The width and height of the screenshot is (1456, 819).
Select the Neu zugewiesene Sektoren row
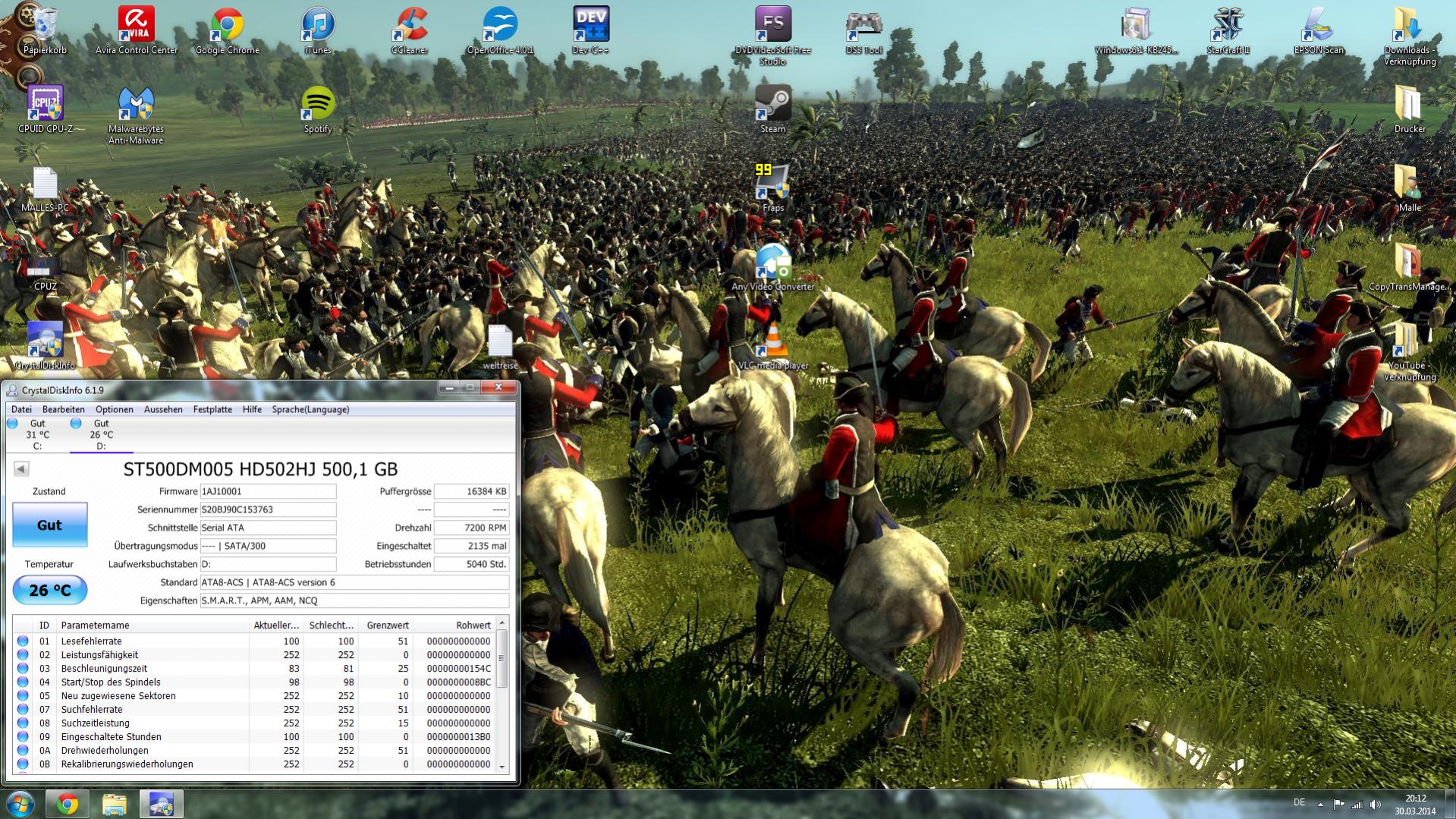point(254,696)
